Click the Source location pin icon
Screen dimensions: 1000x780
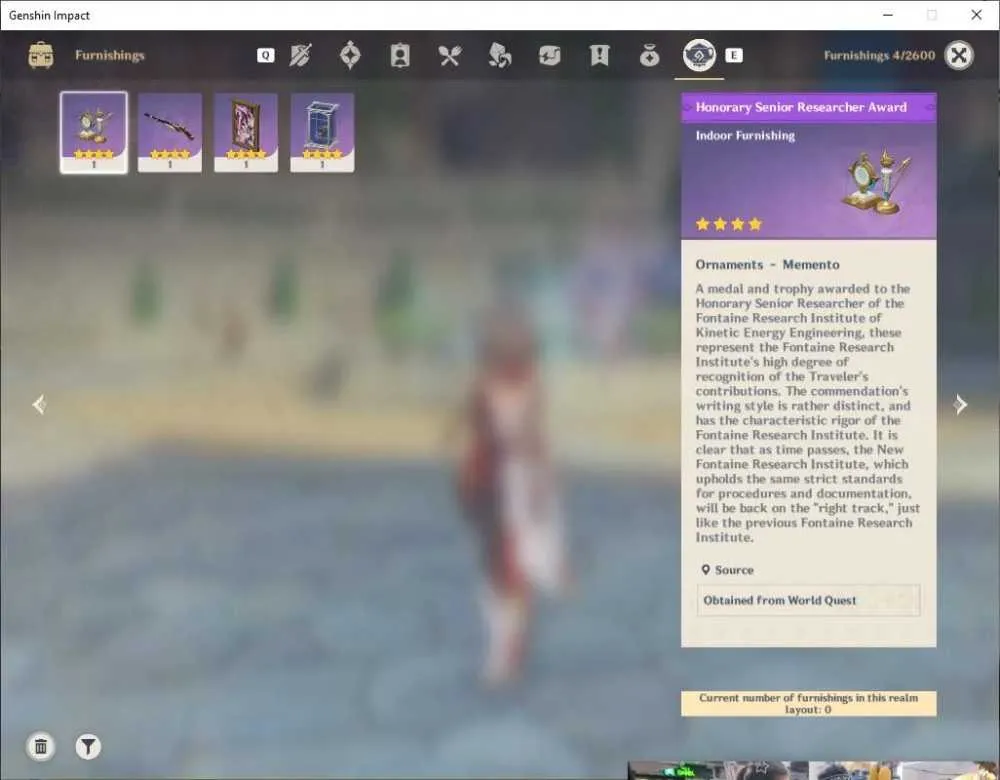coord(705,570)
